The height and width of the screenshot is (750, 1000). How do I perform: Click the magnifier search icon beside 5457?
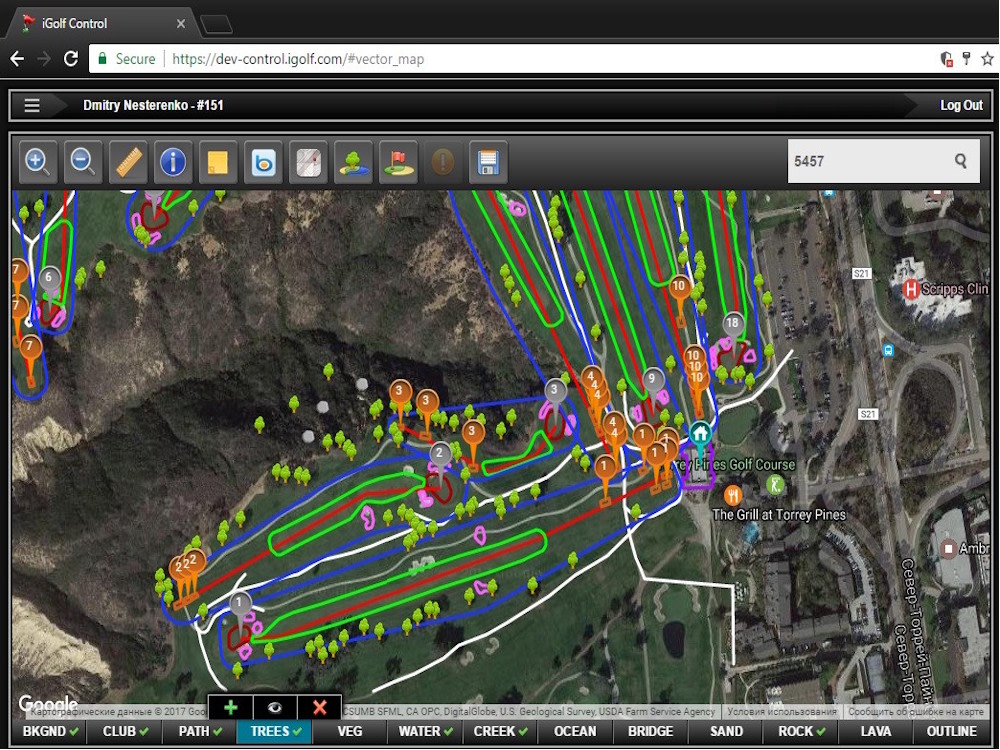pyautogui.click(x=960, y=161)
